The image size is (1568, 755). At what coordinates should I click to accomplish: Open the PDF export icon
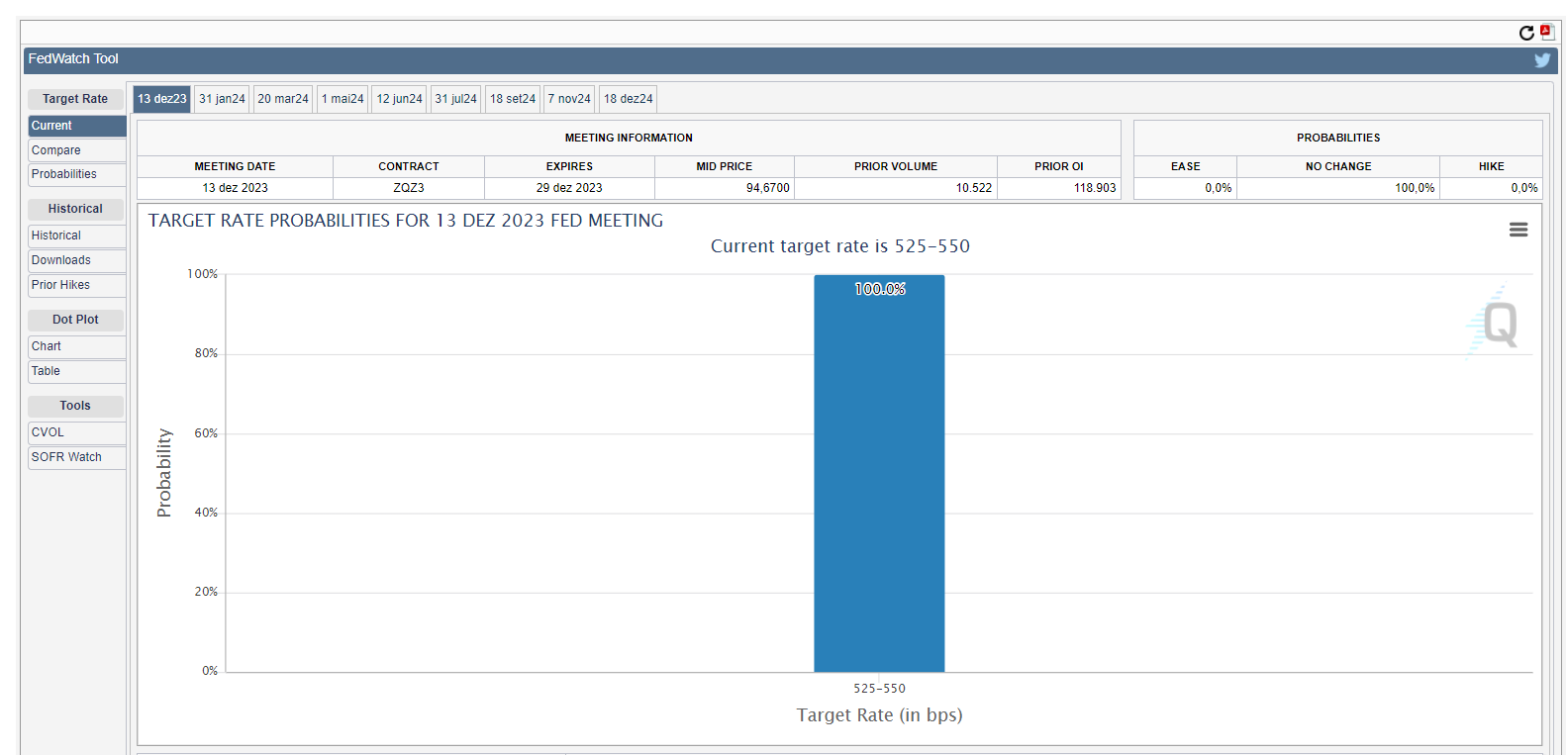(1546, 32)
